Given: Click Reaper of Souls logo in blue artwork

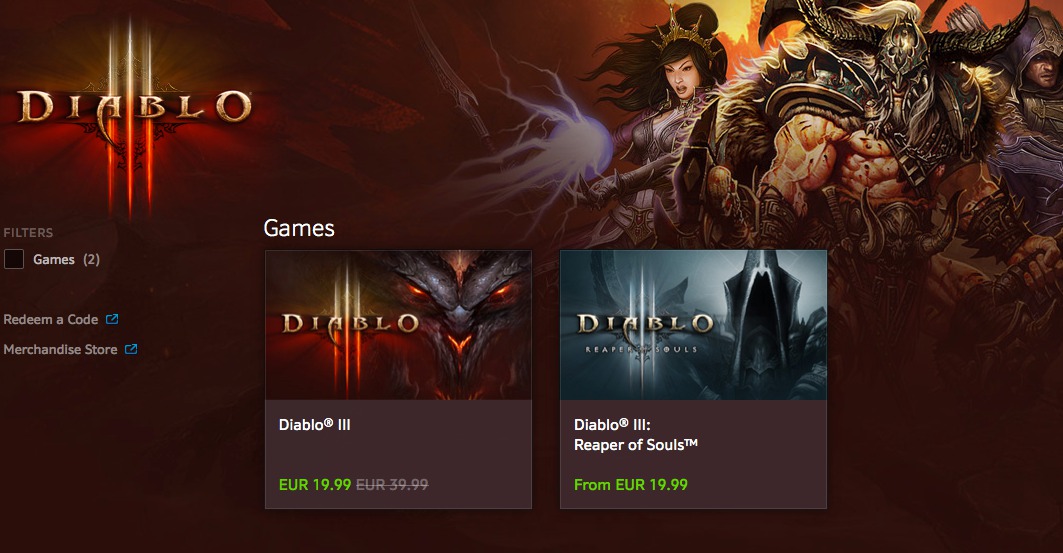Looking at the screenshot, I should pos(645,329).
